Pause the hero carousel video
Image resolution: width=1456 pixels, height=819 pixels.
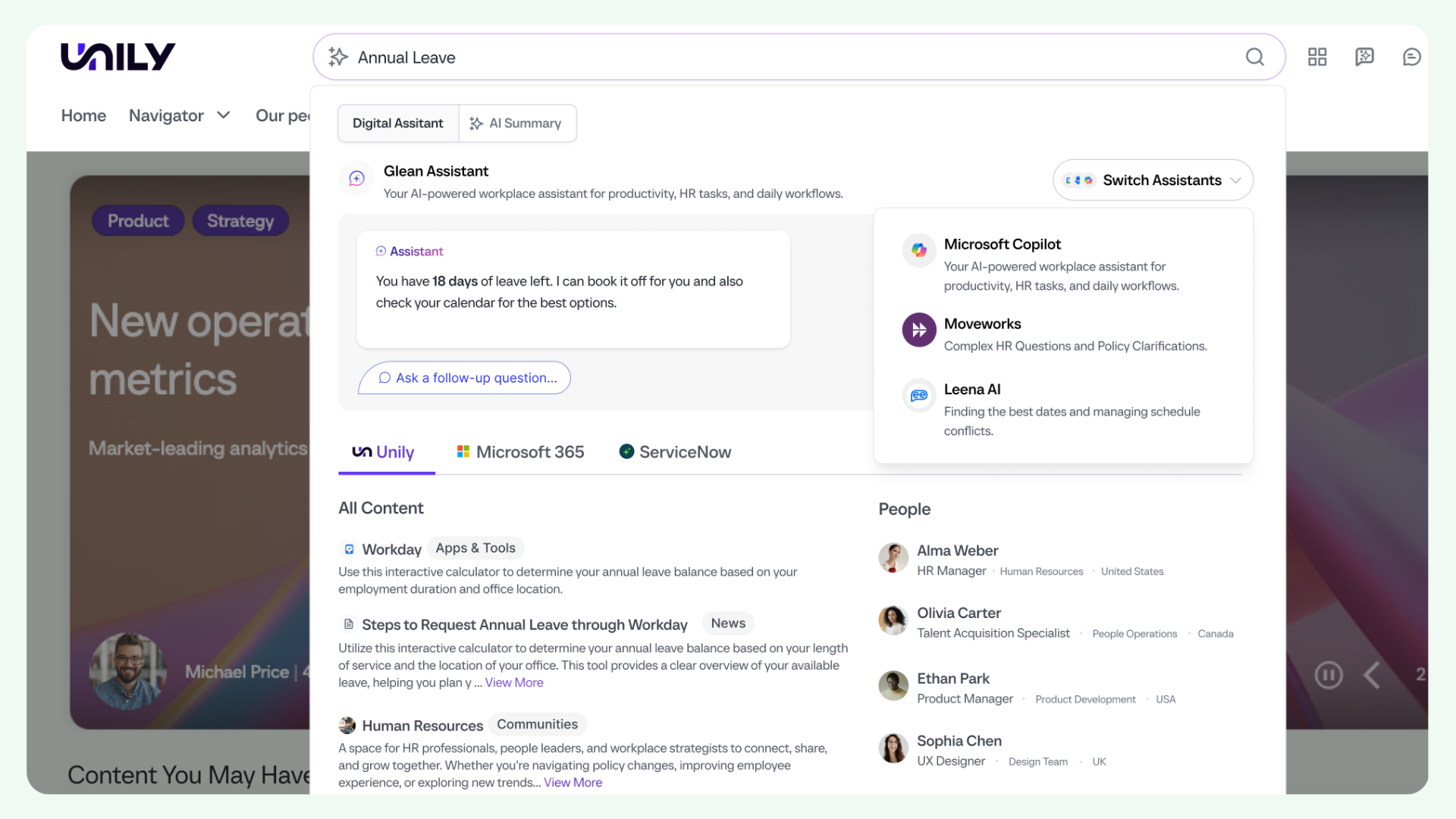[1328, 675]
